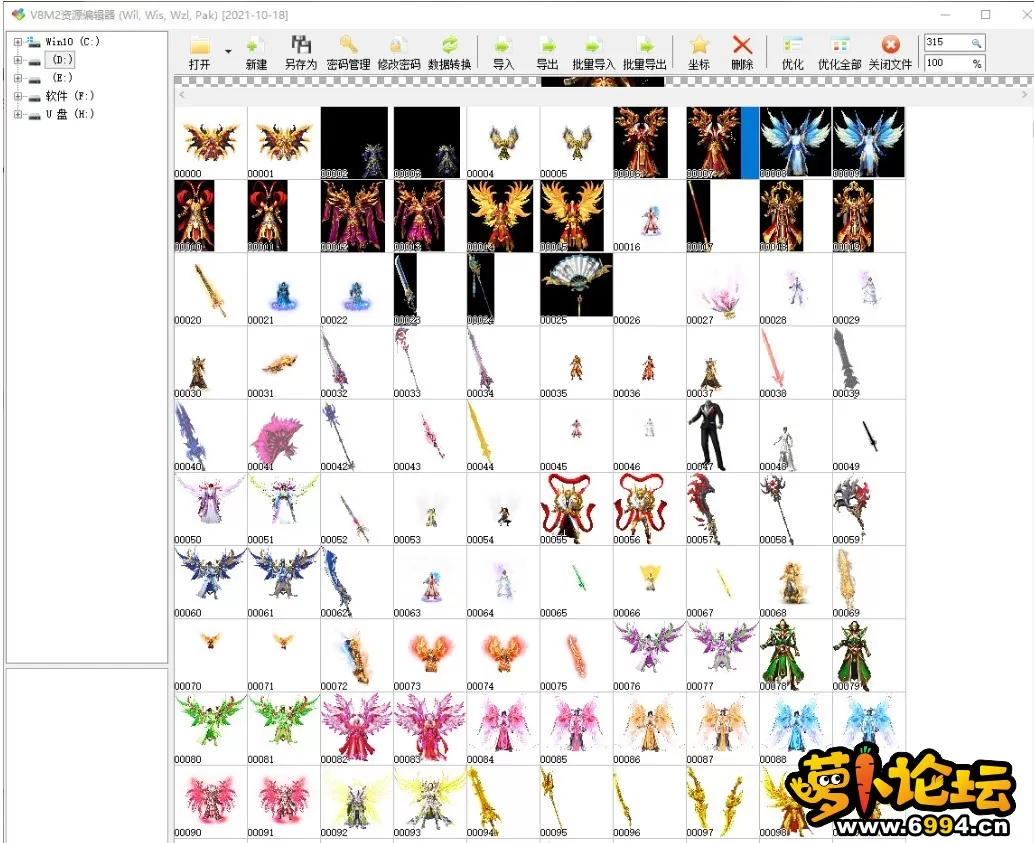The width and height of the screenshot is (1034, 843).
Task: Select blue winged thumbnail 00008
Action: [x=795, y=142]
